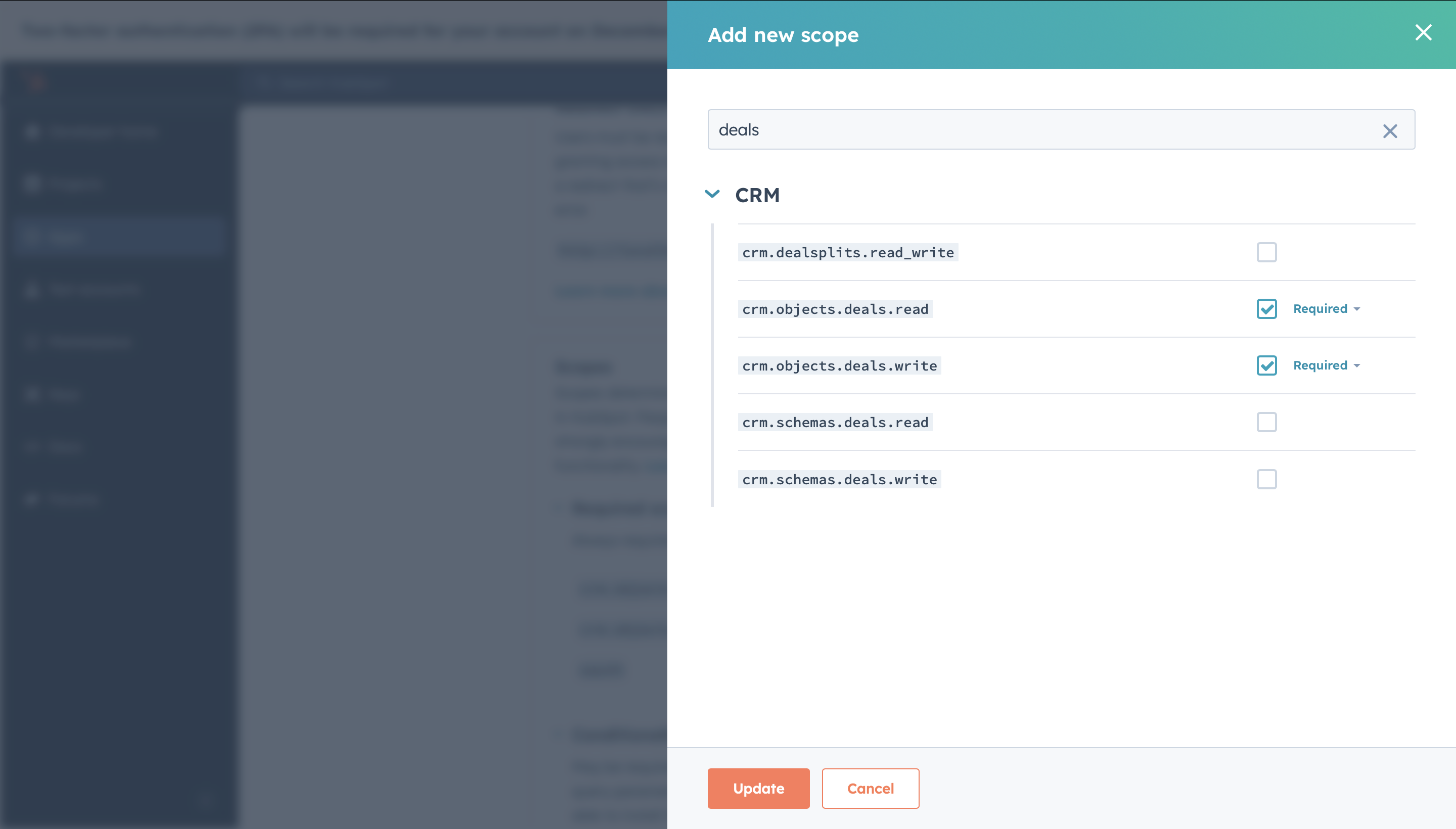Check crm.schemas.deals.write scope
The width and height of the screenshot is (1456, 829).
1266,479
